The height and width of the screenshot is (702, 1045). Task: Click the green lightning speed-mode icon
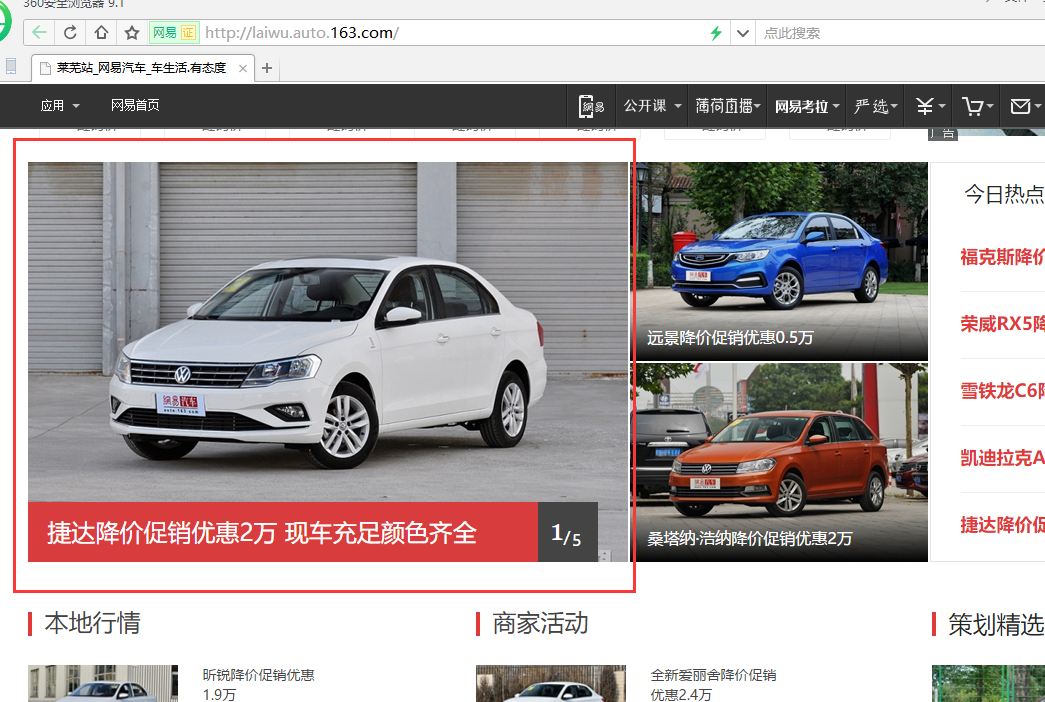[716, 33]
